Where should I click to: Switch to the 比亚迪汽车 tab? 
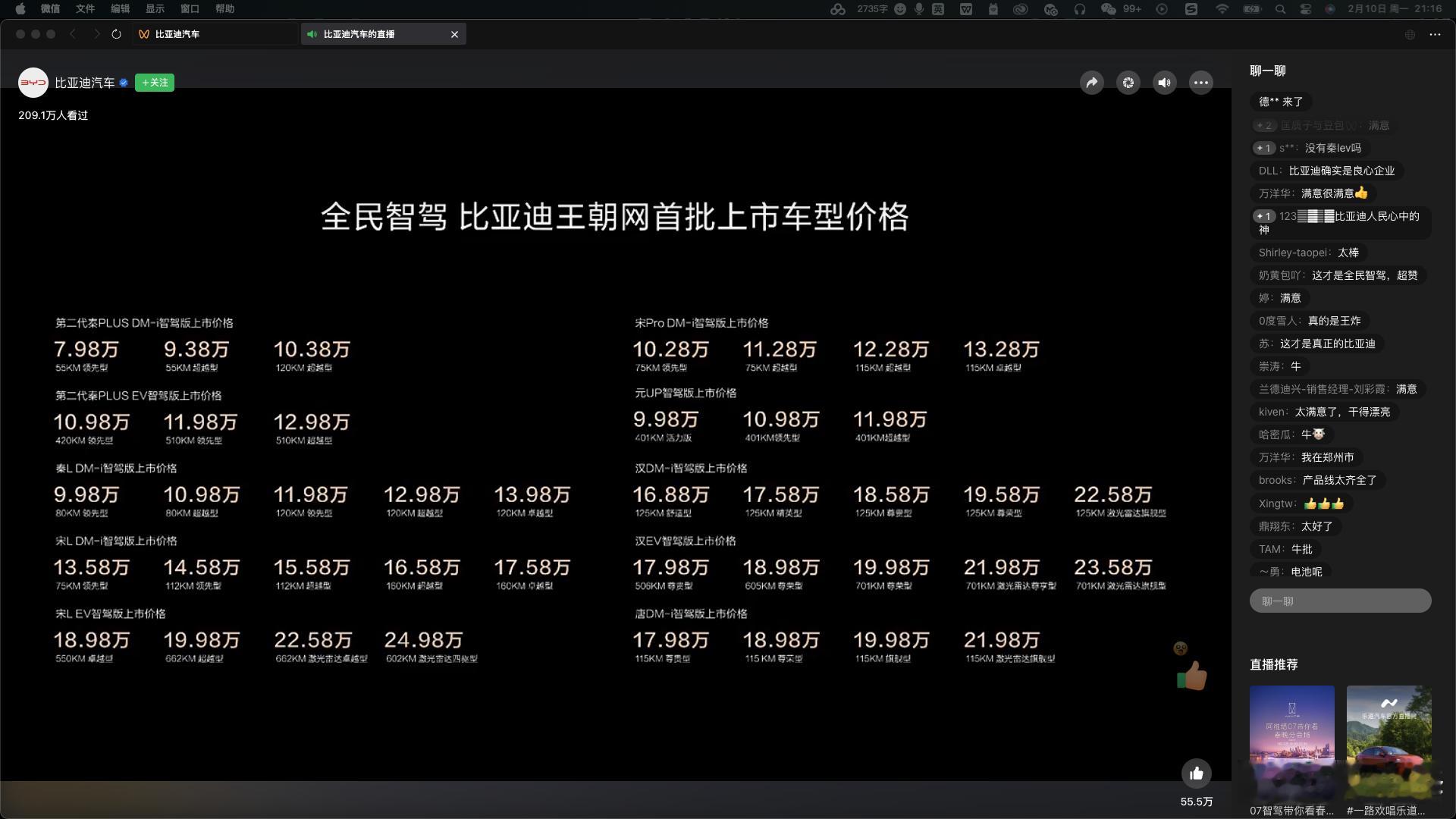216,34
